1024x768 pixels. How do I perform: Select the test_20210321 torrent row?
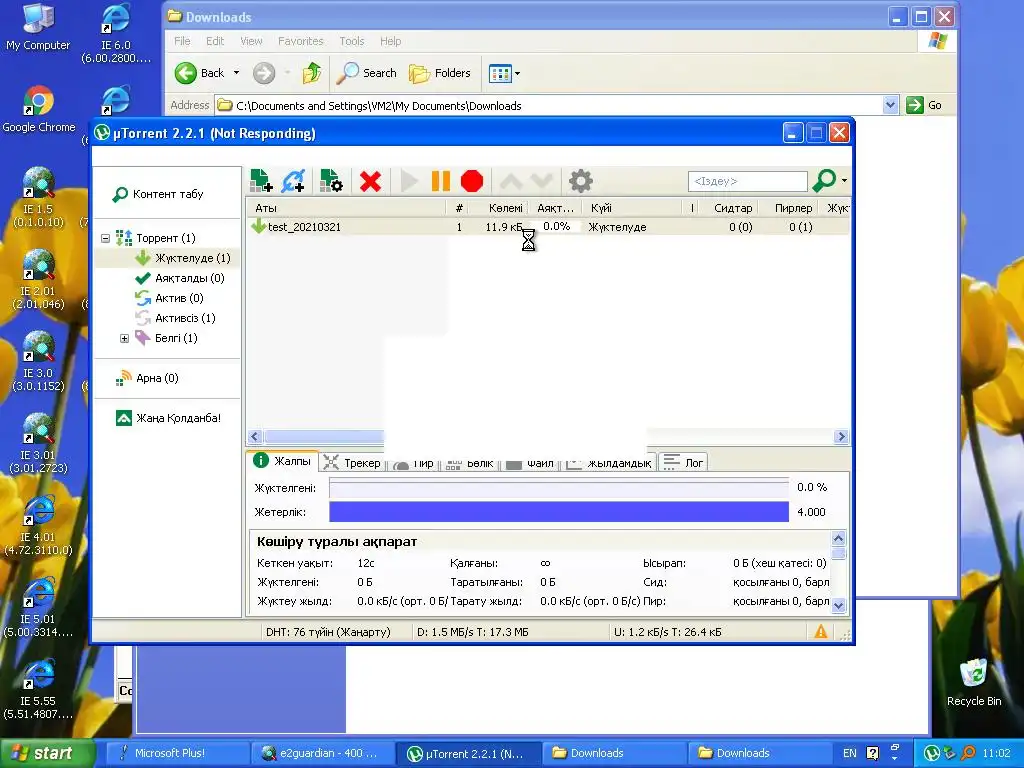[x=547, y=227]
